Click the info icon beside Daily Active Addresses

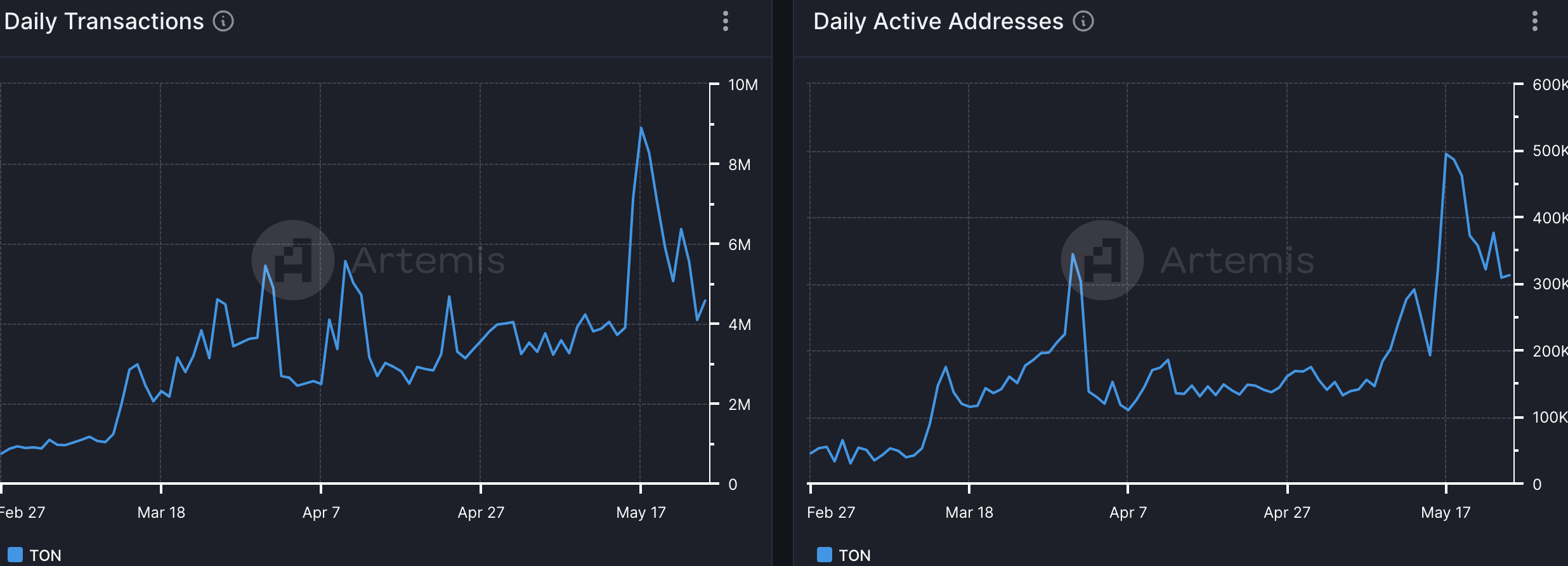coord(1083,22)
